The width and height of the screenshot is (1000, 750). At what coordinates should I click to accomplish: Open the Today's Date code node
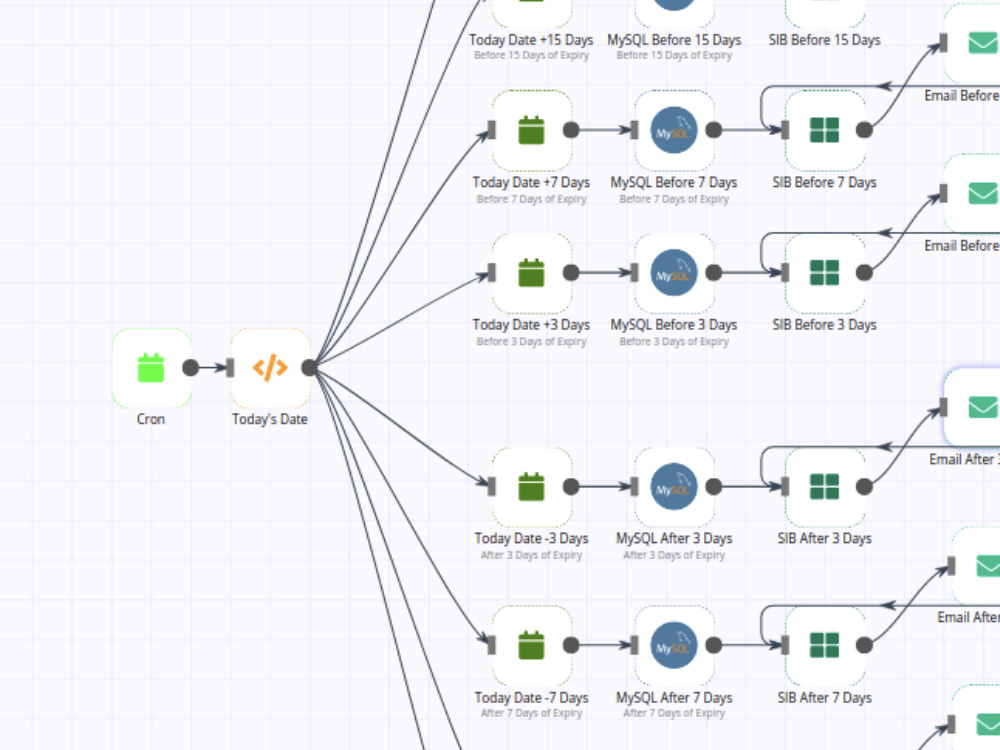[x=270, y=368]
